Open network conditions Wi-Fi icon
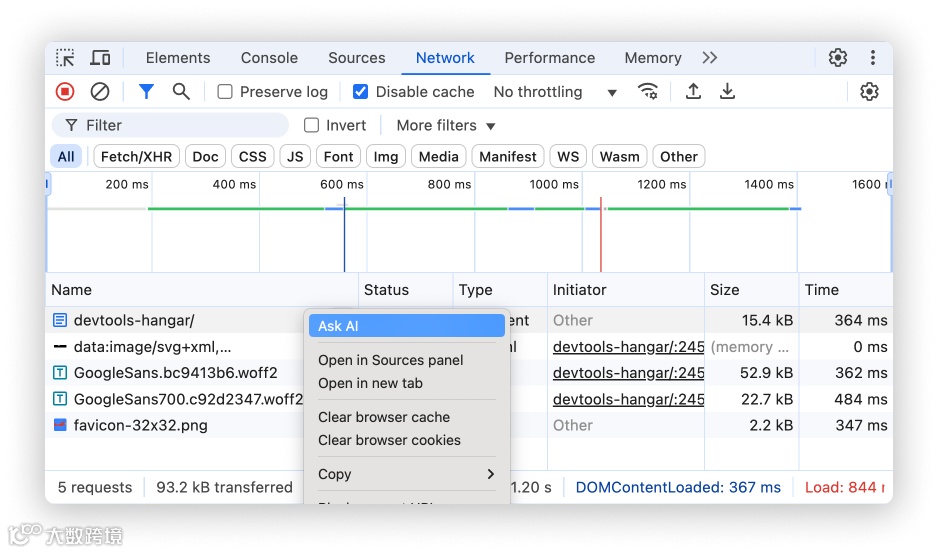 click(x=648, y=92)
